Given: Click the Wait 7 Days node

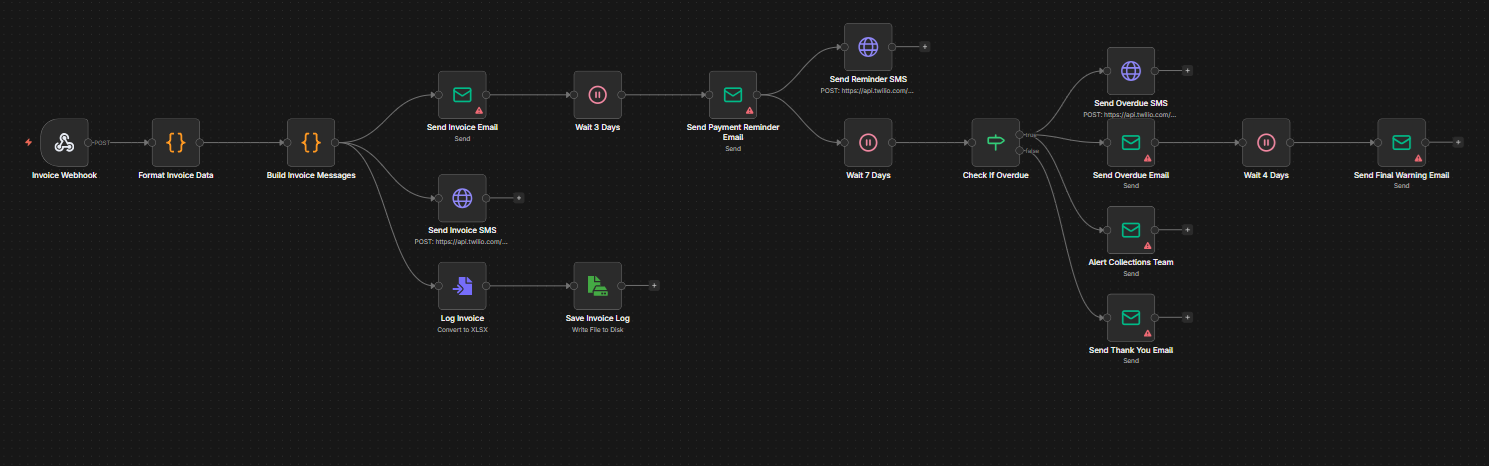Looking at the screenshot, I should [x=868, y=143].
